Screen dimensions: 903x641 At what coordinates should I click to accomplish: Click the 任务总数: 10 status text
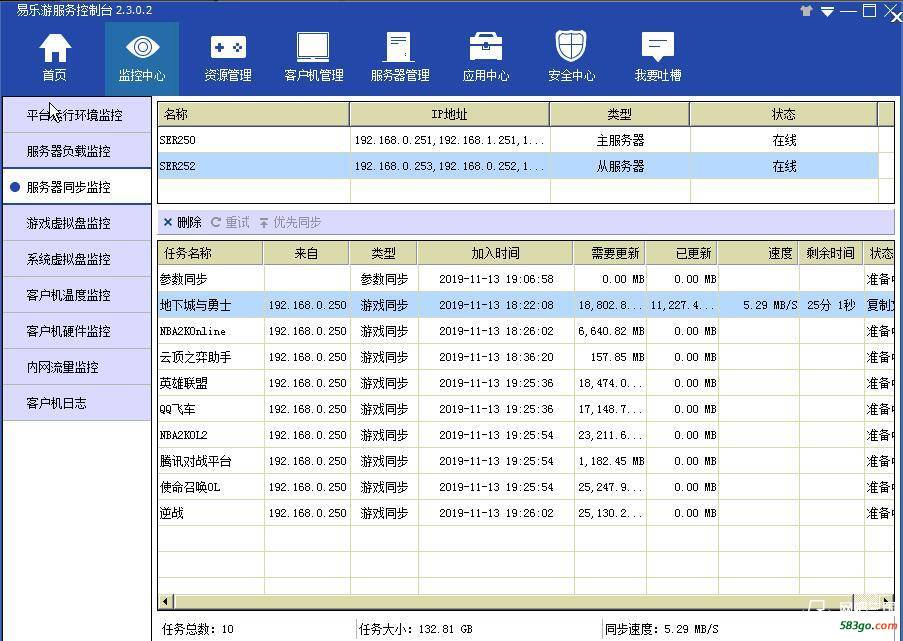pyautogui.click(x=198, y=629)
